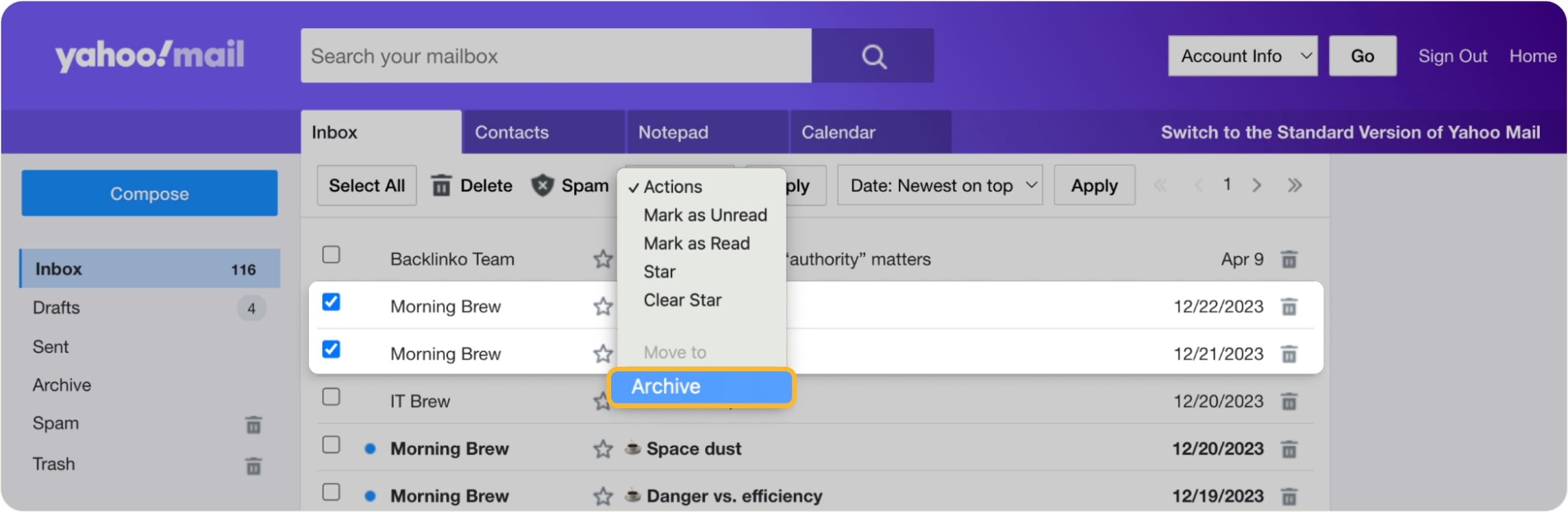The image size is (1568, 512).
Task: Click the Yahoo Mail logo
Action: [150, 55]
